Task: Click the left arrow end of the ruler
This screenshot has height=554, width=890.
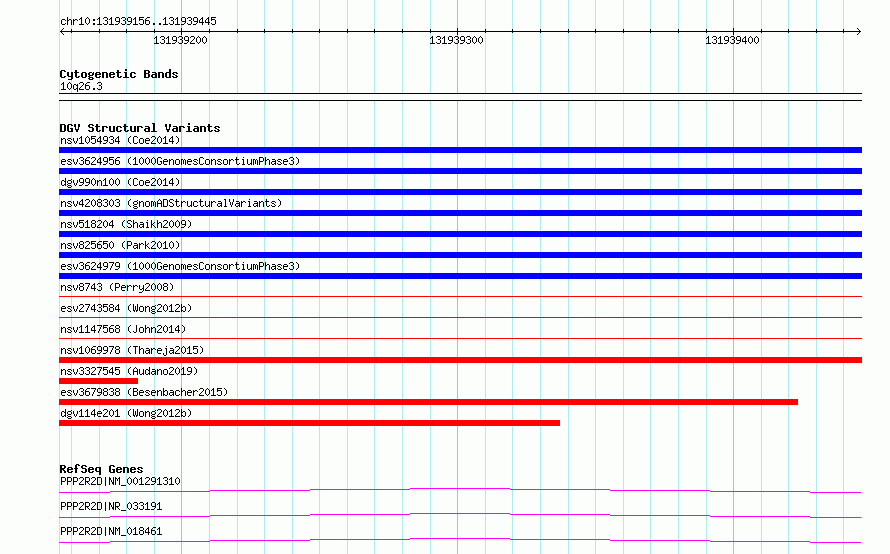Action: (63, 32)
